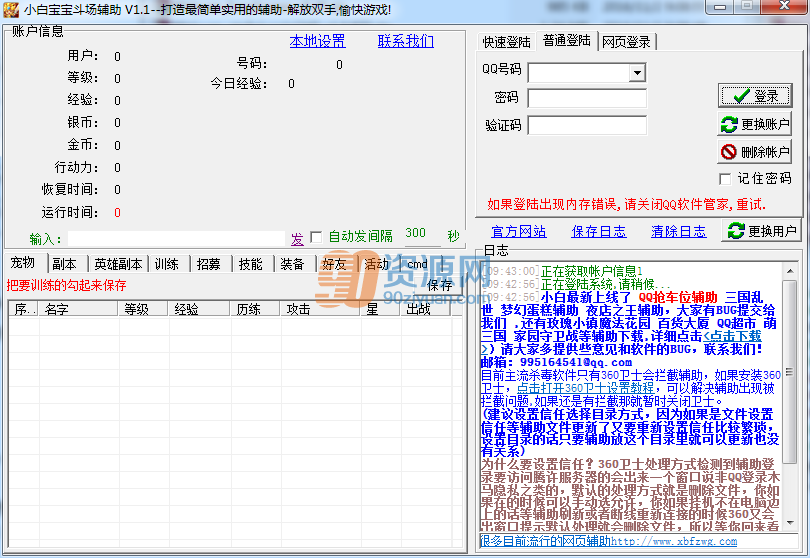Toggle the 自动发间隔 auto-send interval checkbox
The width and height of the screenshot is (810, 558).
click(316, 237)
